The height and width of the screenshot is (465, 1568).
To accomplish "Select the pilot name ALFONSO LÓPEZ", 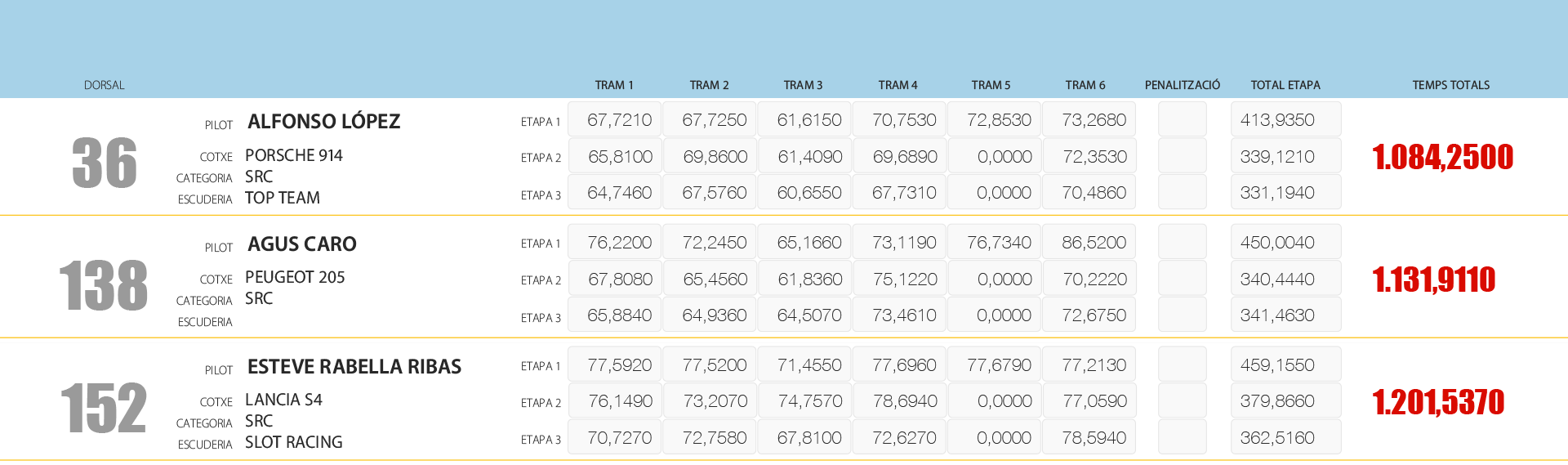I will click(x=323, y=122).
